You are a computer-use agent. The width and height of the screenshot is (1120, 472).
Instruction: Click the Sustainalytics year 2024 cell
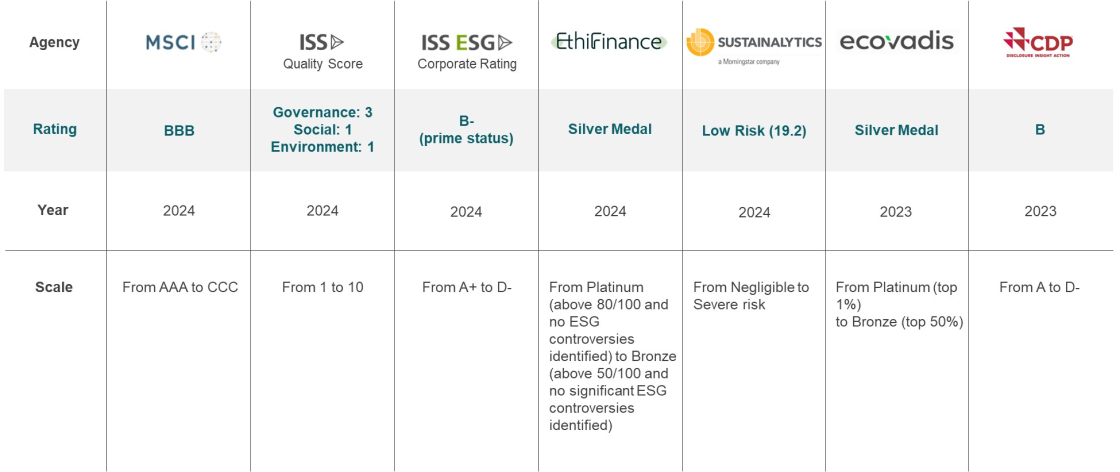tap(754, 213)
